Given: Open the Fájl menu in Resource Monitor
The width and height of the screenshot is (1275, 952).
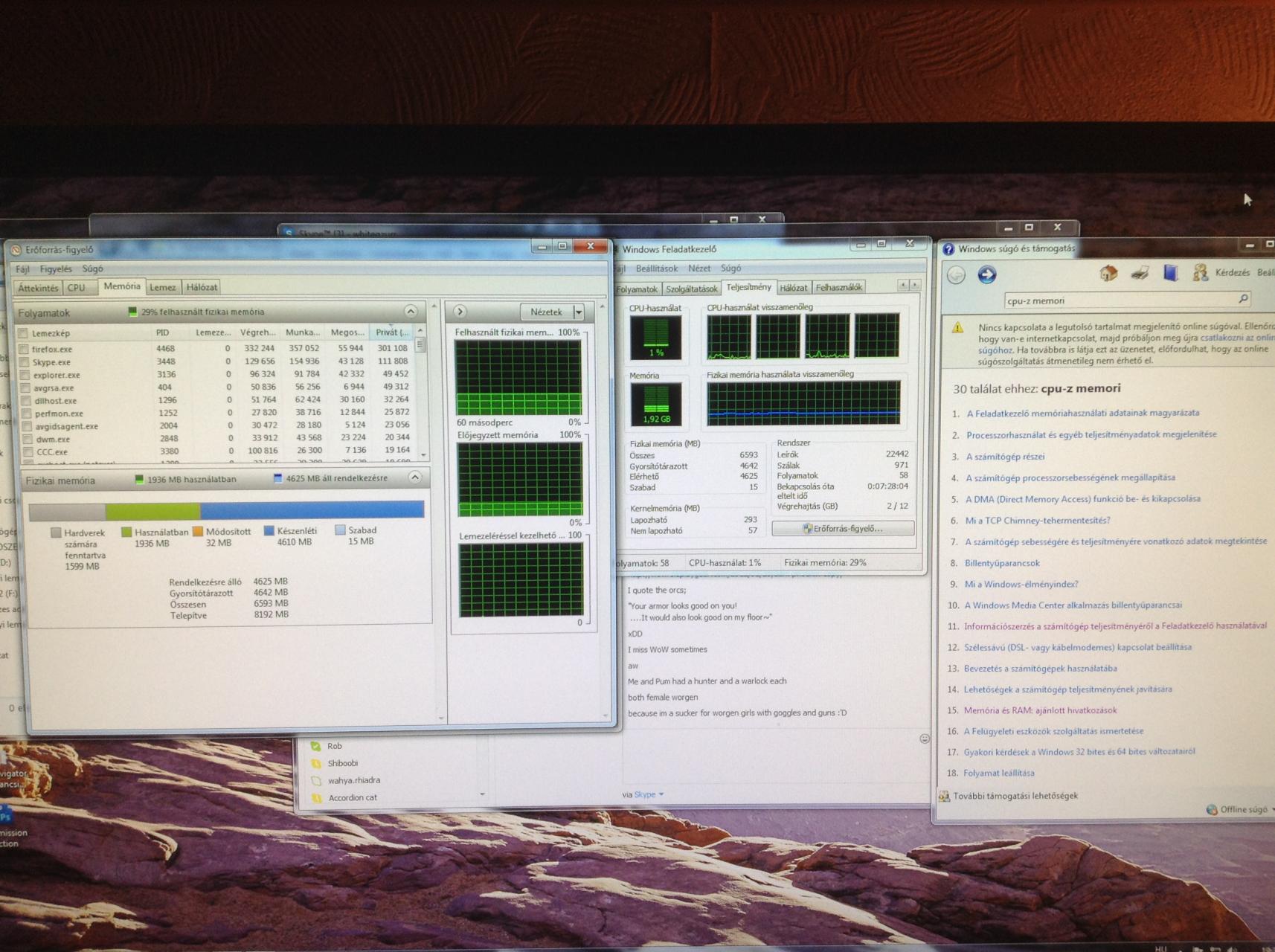Looking at the screenshot, I should 23,269.
